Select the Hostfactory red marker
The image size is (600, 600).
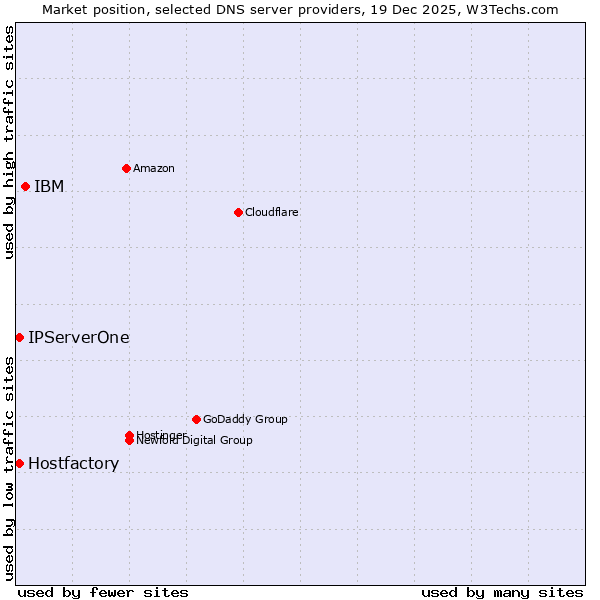(19, 463)
